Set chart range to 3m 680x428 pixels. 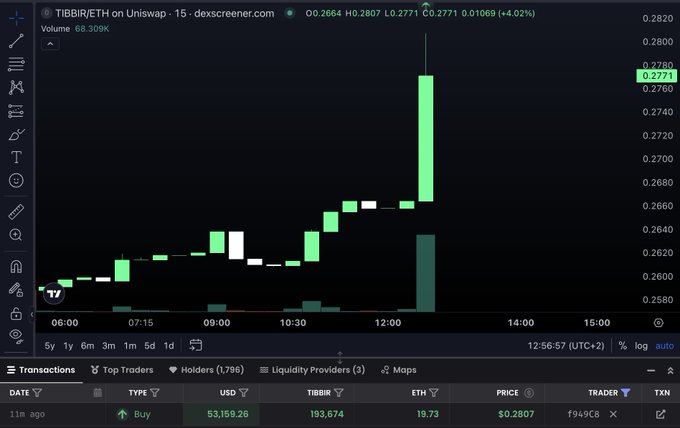[108, 346]
